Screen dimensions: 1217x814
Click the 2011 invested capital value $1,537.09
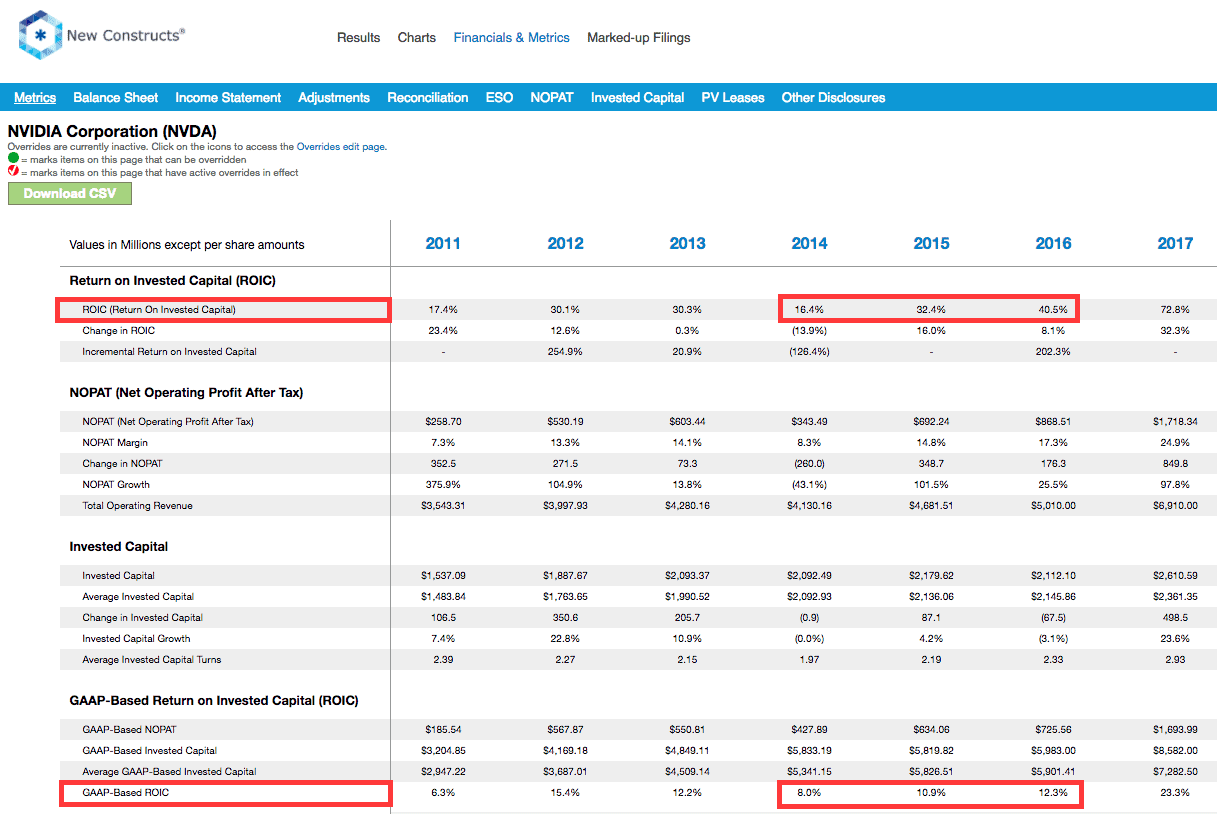point(443,576)
